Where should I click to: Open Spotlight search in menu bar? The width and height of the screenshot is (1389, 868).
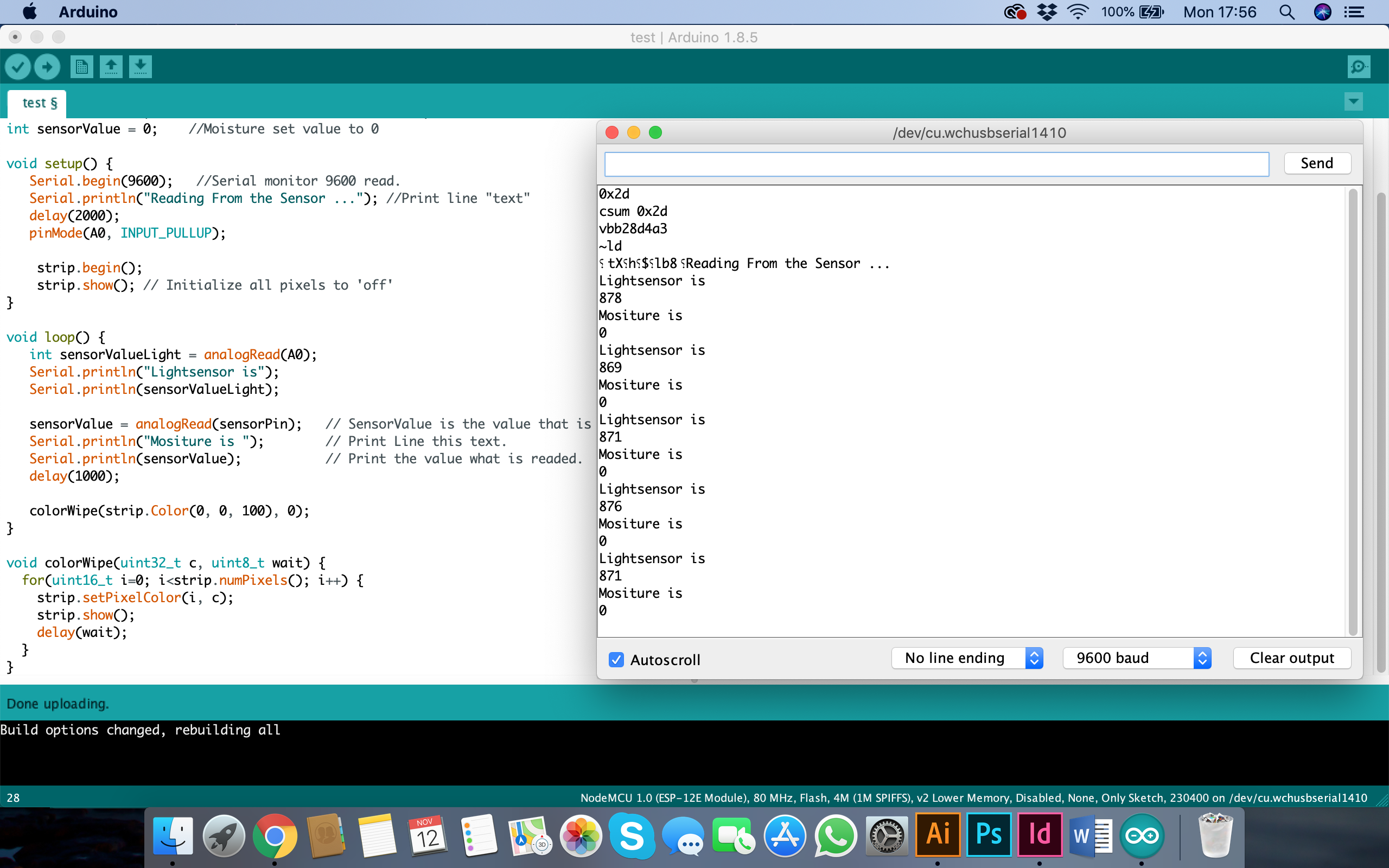tap(1286, 12)
